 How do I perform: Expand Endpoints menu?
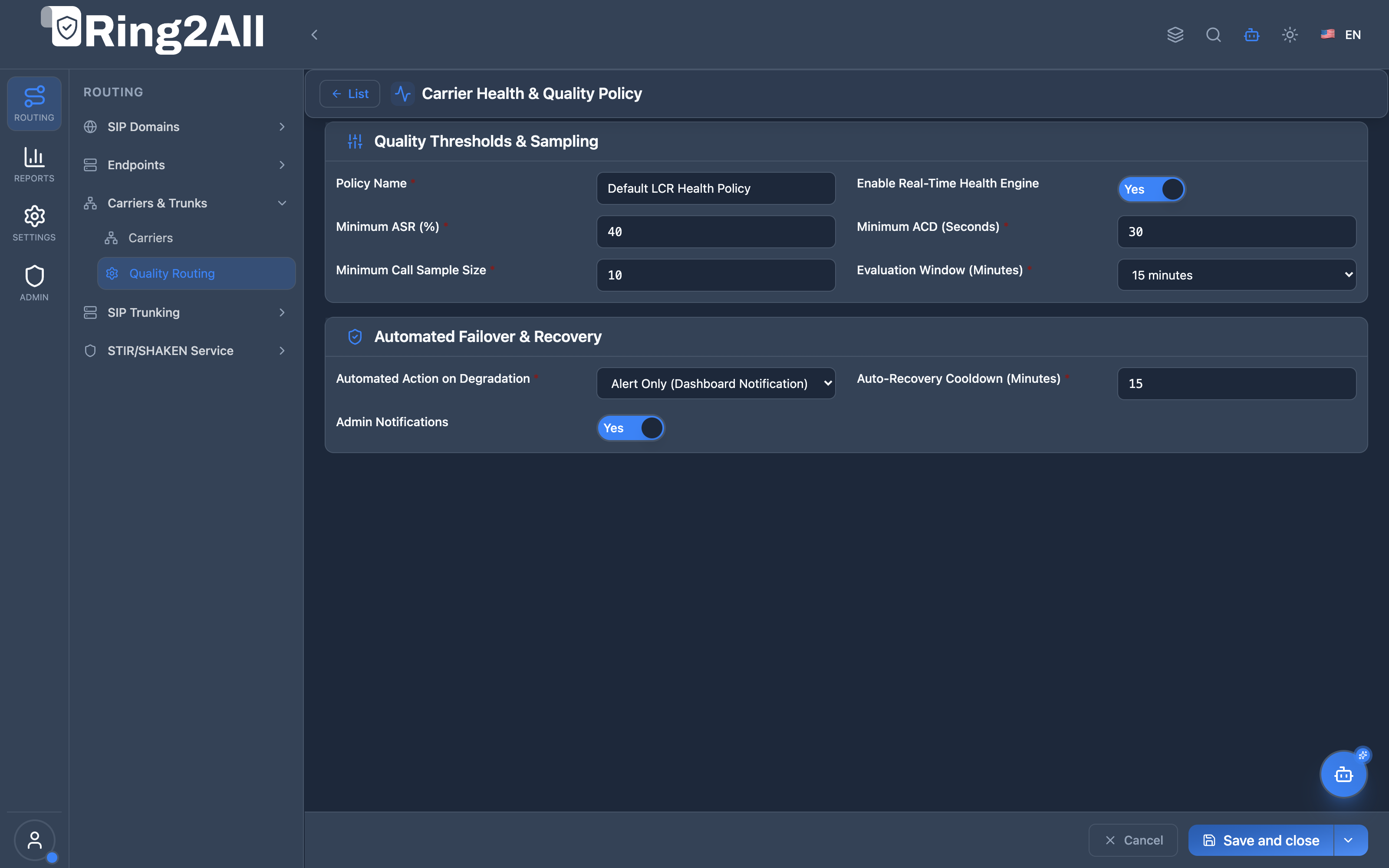pyautogui.click(x=185, y=165)
